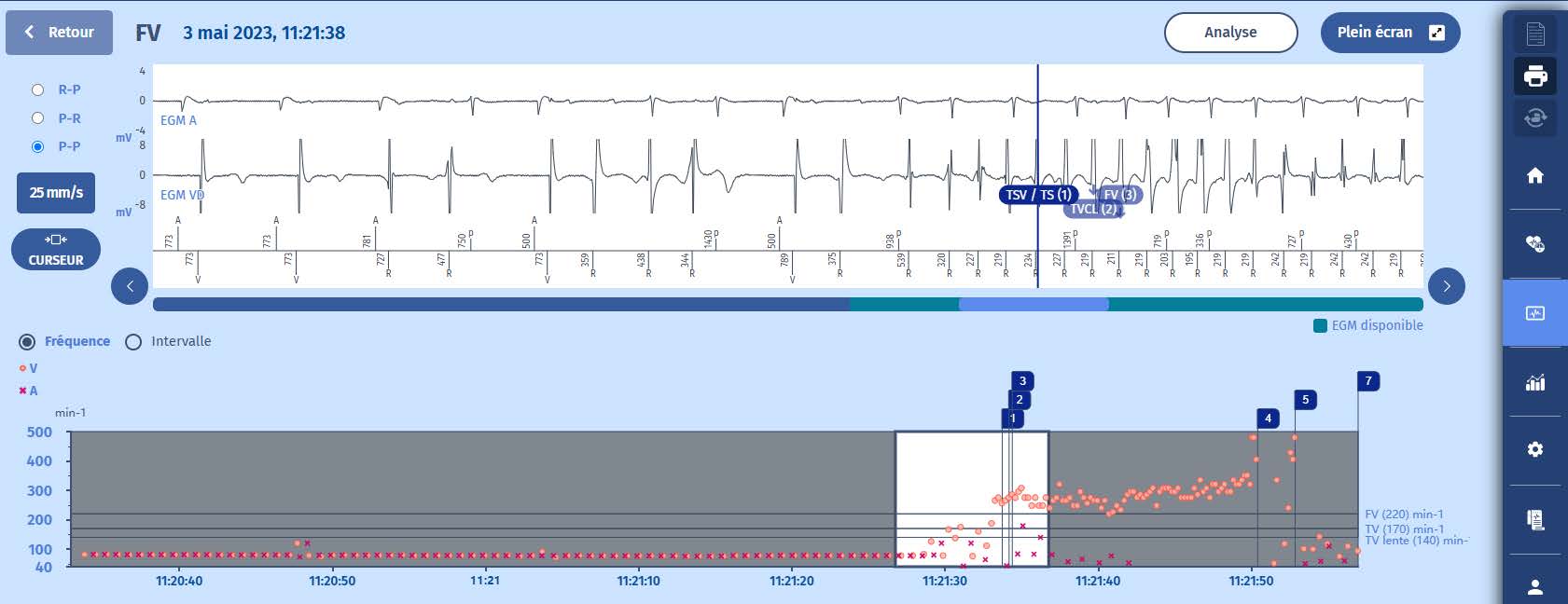Click the print icon in sidebar
Viewport: 1568px width, 604px height.
(1535, 75)
